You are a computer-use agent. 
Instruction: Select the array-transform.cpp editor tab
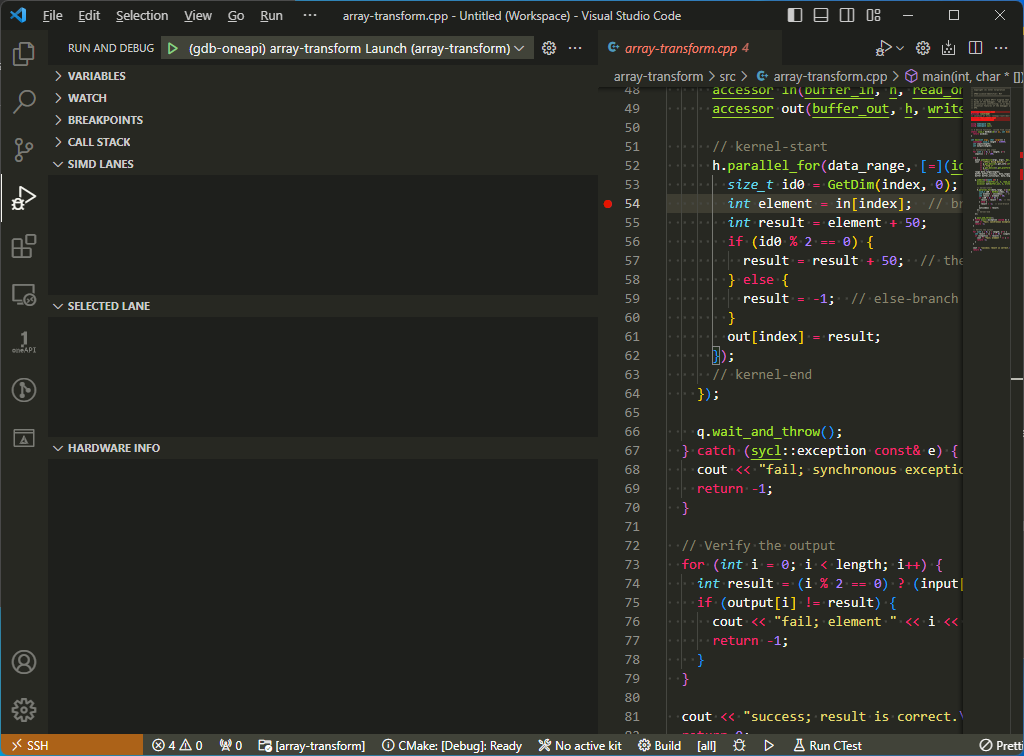click(x=678, y=48)
